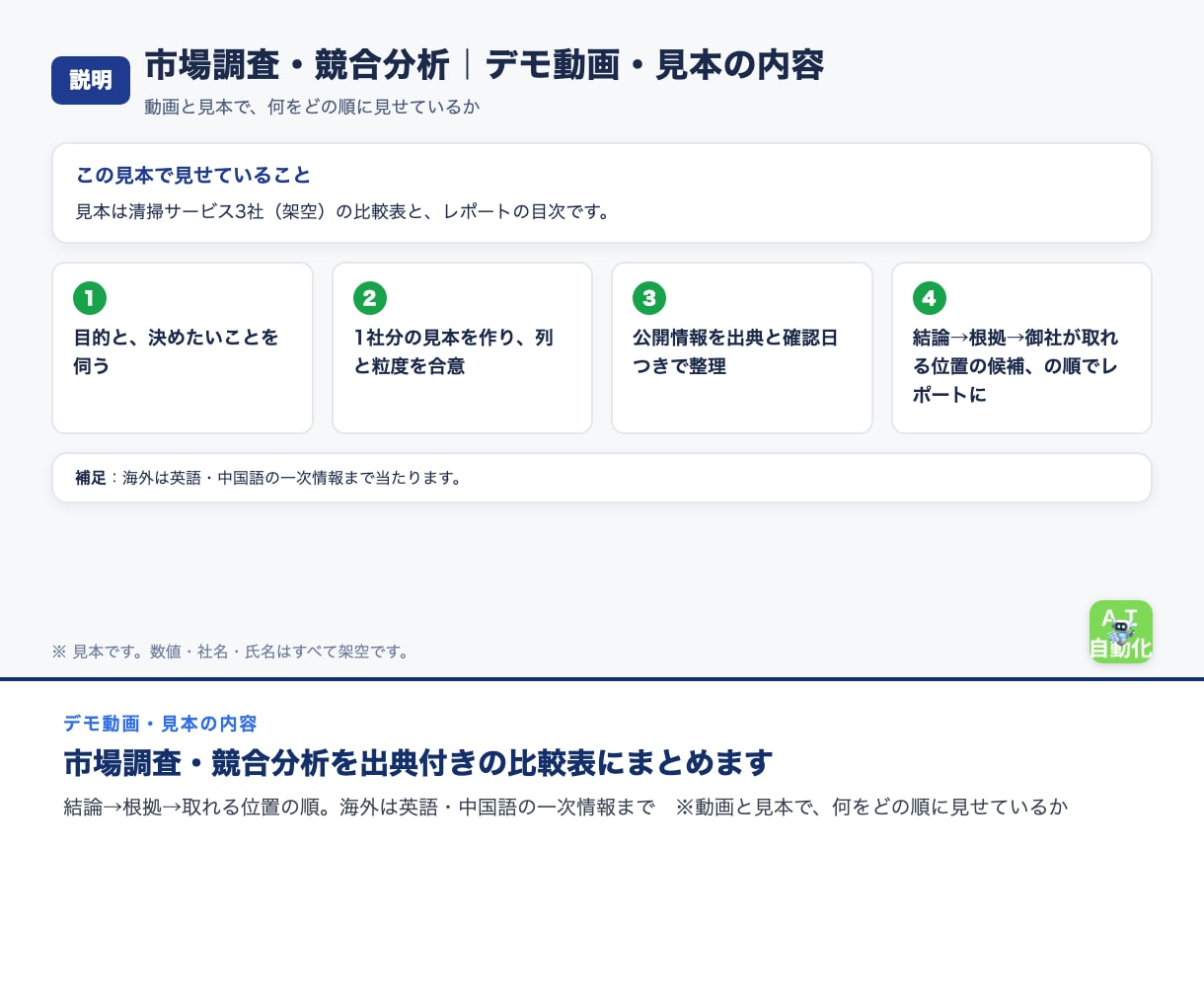Image resolution: width=1204 pixels, height=1003 pixels.
Task: Click the green step 2 circle icon
Action: [x=370, y=297]
